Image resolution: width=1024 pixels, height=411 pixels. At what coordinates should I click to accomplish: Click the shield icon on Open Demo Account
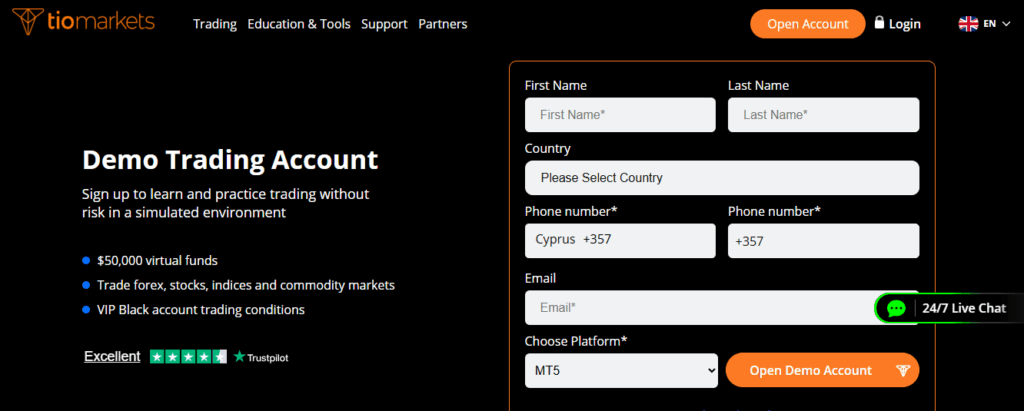(x=903, y=370)
